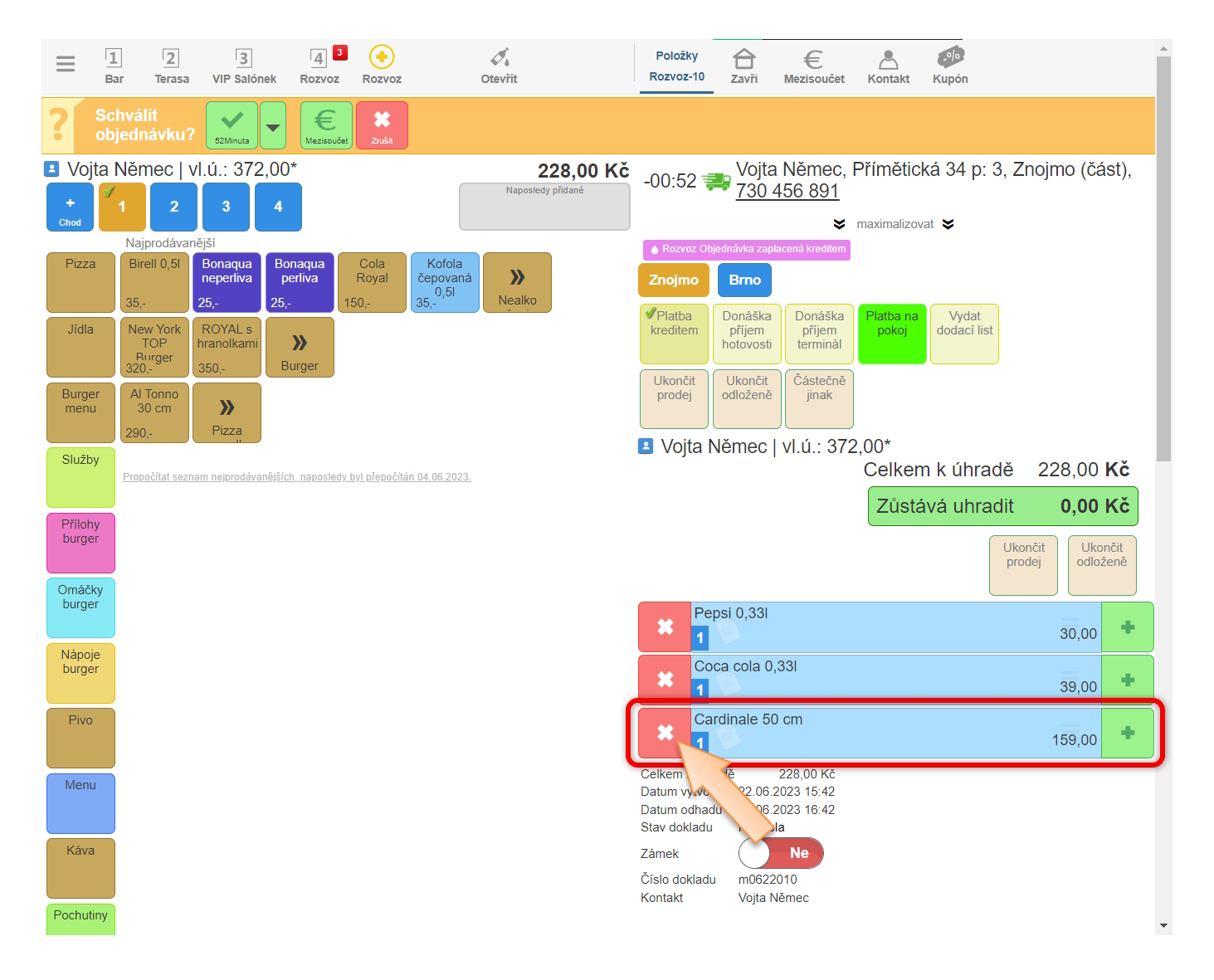Switch to the Terasa tab
The image size is (1214, 980).
pyautogui.click(x=171, y=66)
